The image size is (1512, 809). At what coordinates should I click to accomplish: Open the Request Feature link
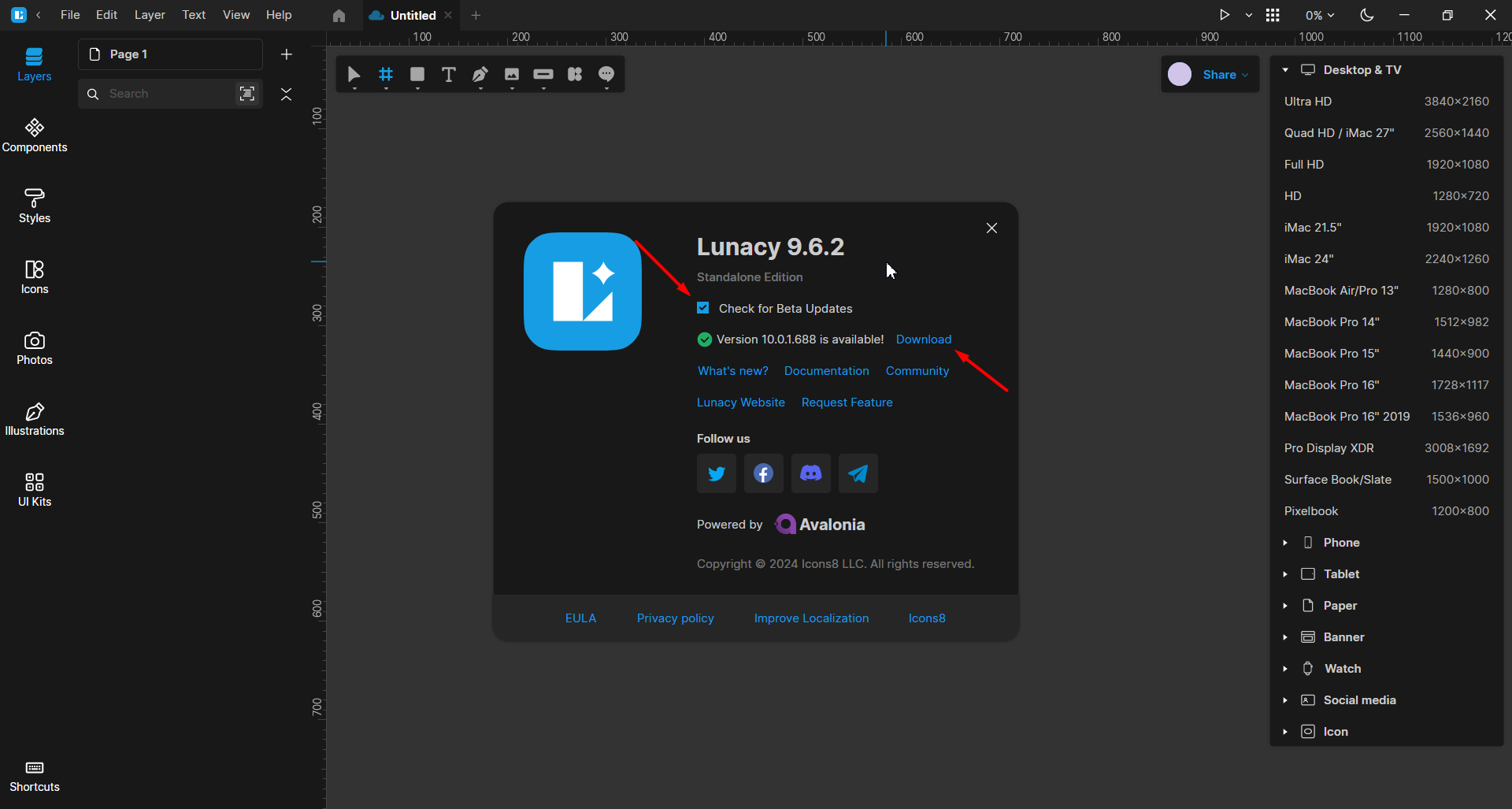click(x=847, y=403)
